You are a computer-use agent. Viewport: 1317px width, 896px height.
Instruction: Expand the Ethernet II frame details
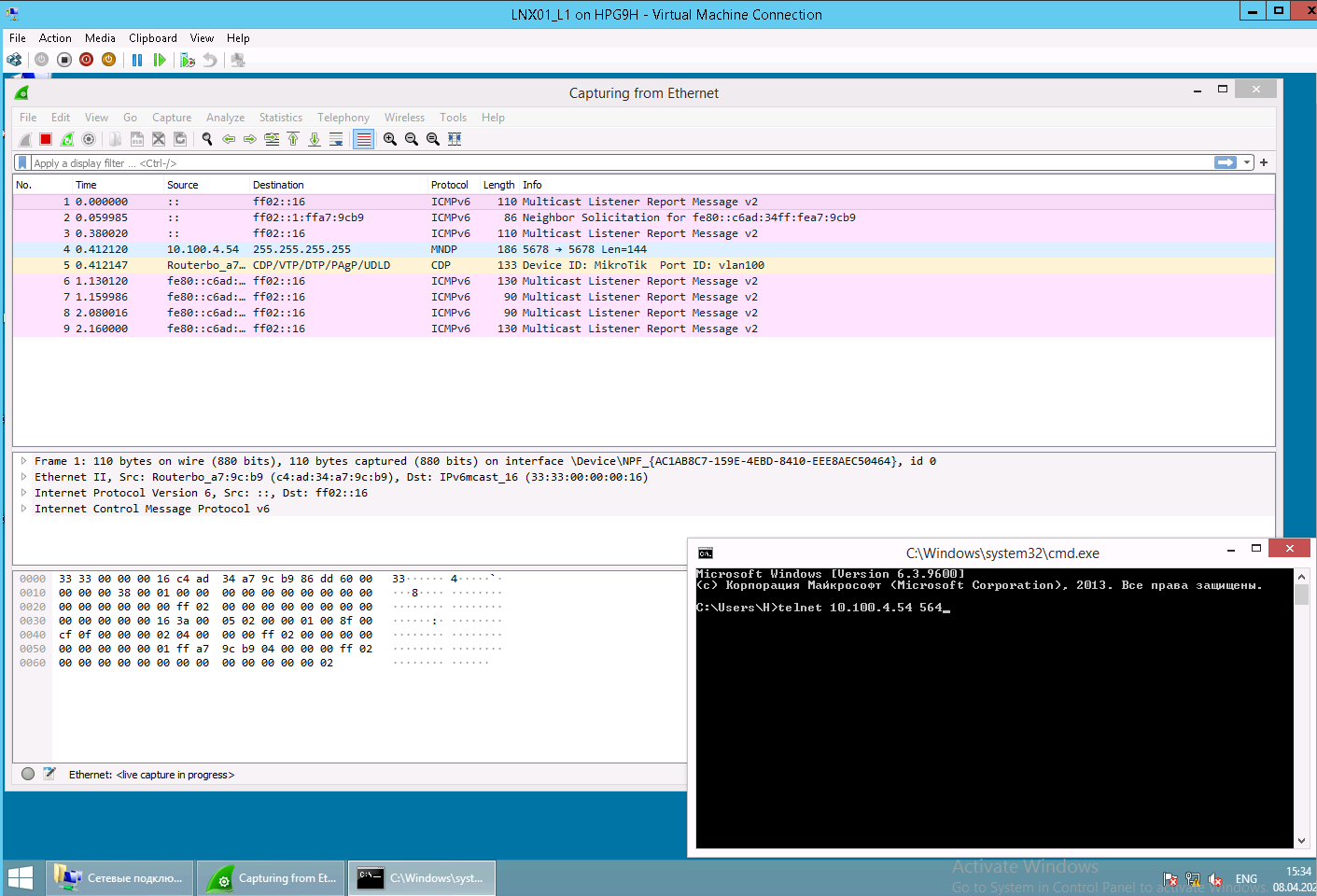tap(23, 476)
